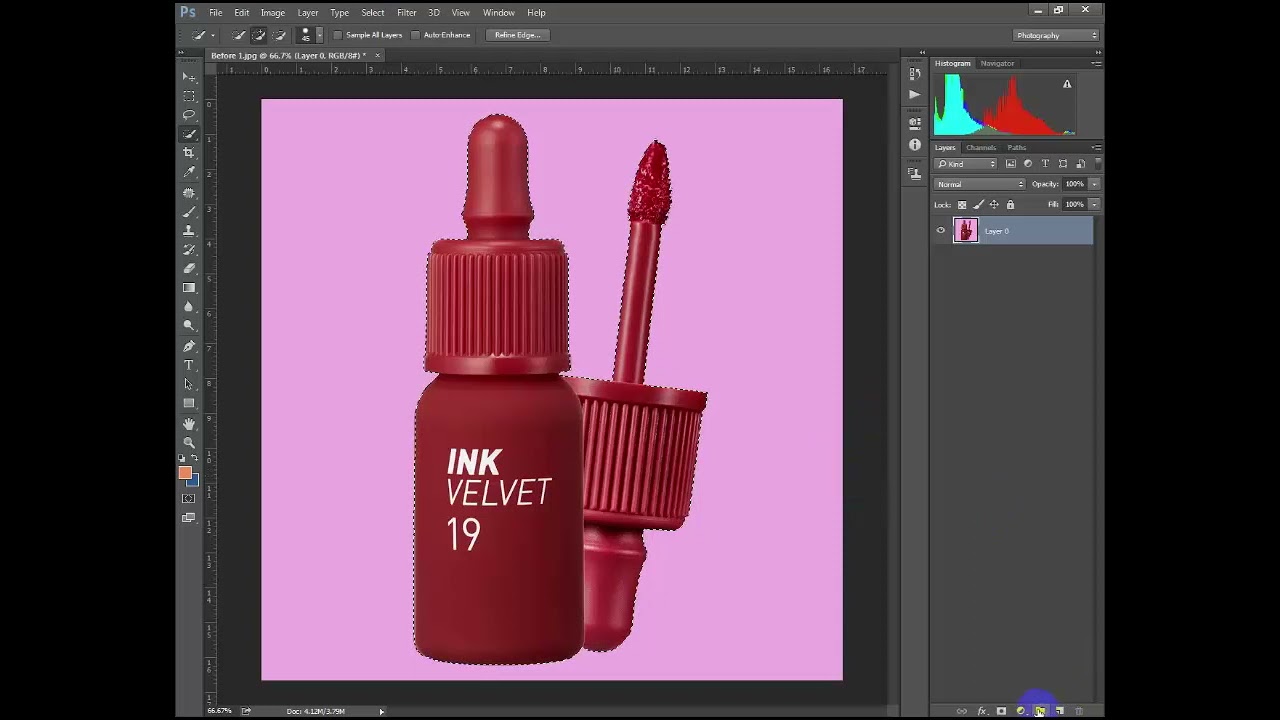Switch to the Channels tab

coord(980,147)
